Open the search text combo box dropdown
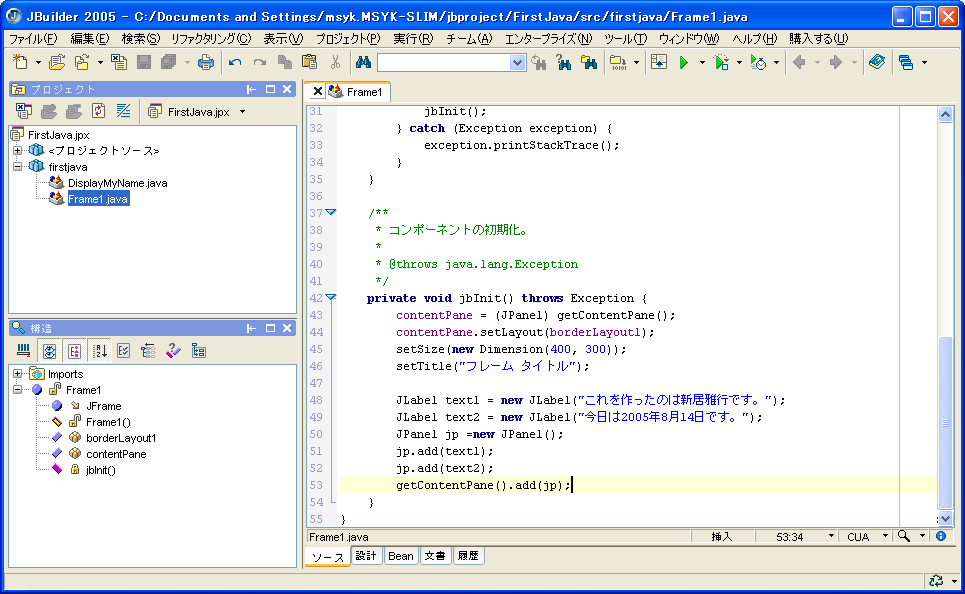Viewport: 965px width, 594px height. [x=517, y=62]
